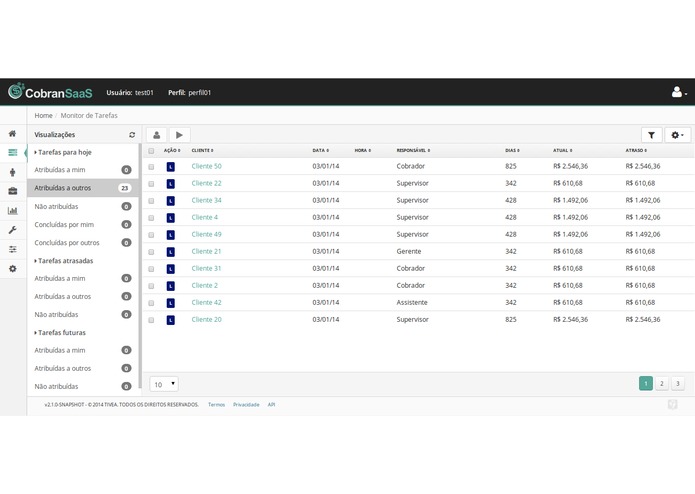Click the action icon for Cliente 21
This screenshot has height=494, width=695.
[x=171, y=252]
